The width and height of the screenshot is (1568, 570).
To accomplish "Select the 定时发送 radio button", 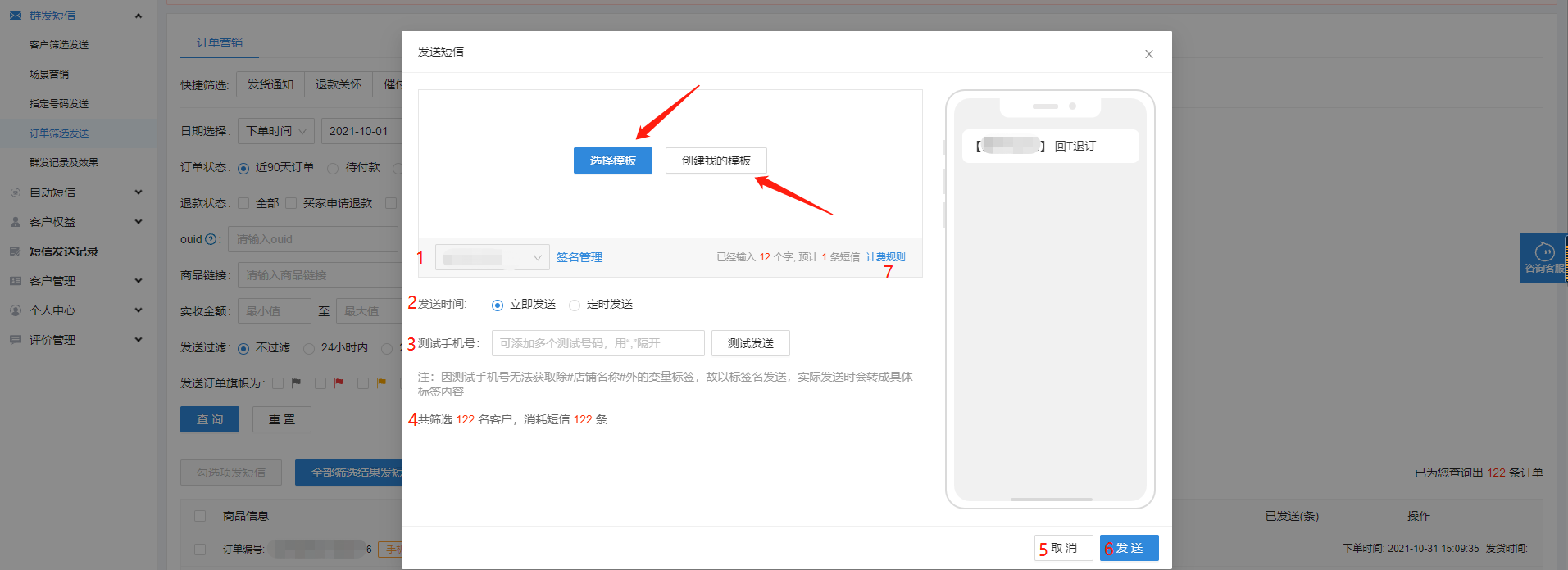I will (575, 305).
